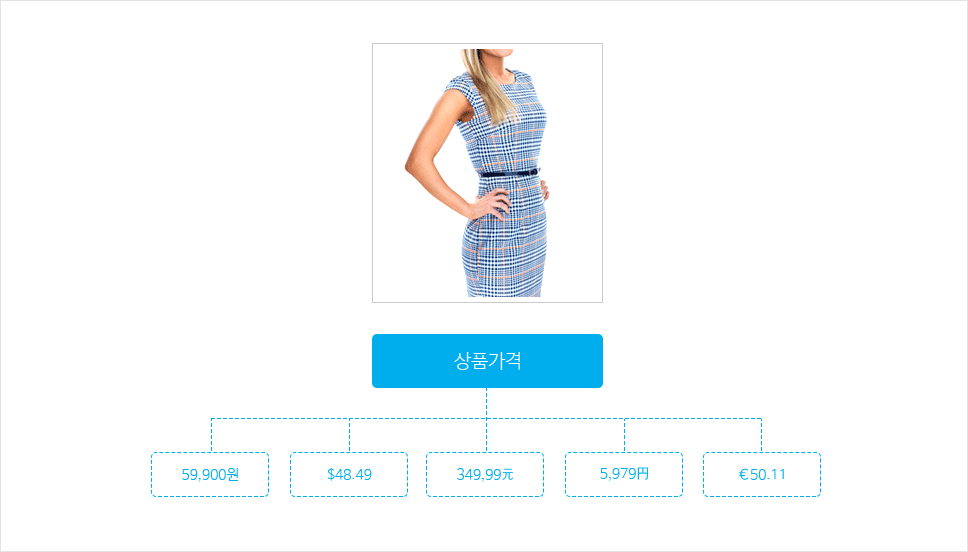
Task: Click the 원 character in the won price
Action: (233, 474)
